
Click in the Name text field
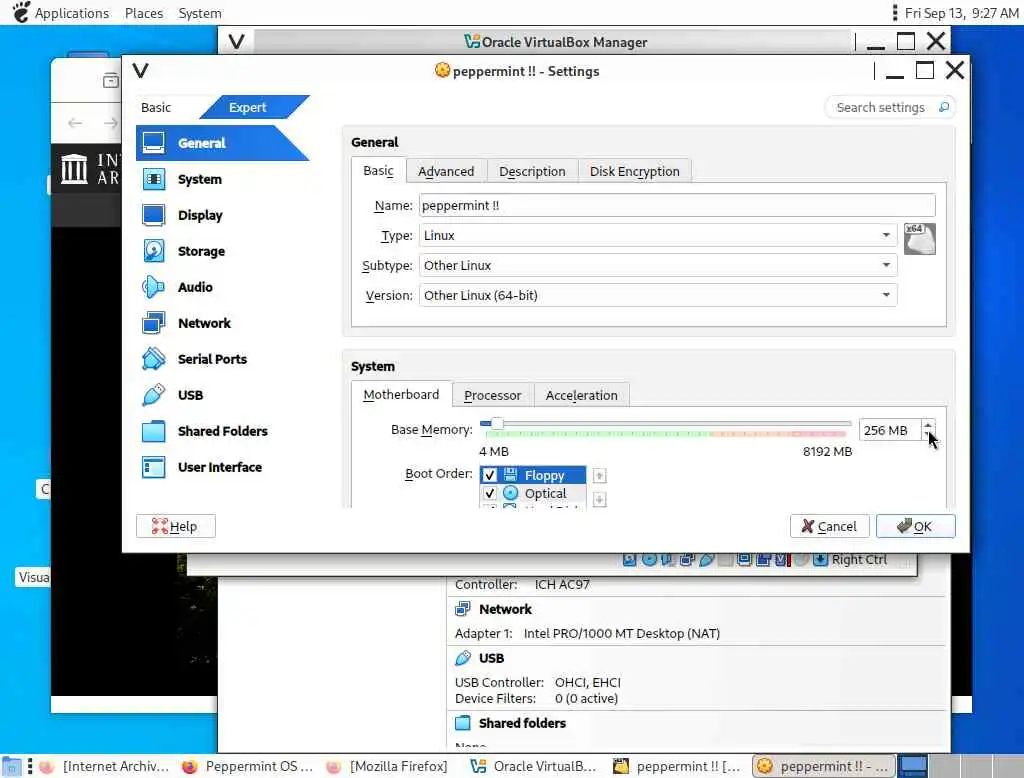(677, 205)
